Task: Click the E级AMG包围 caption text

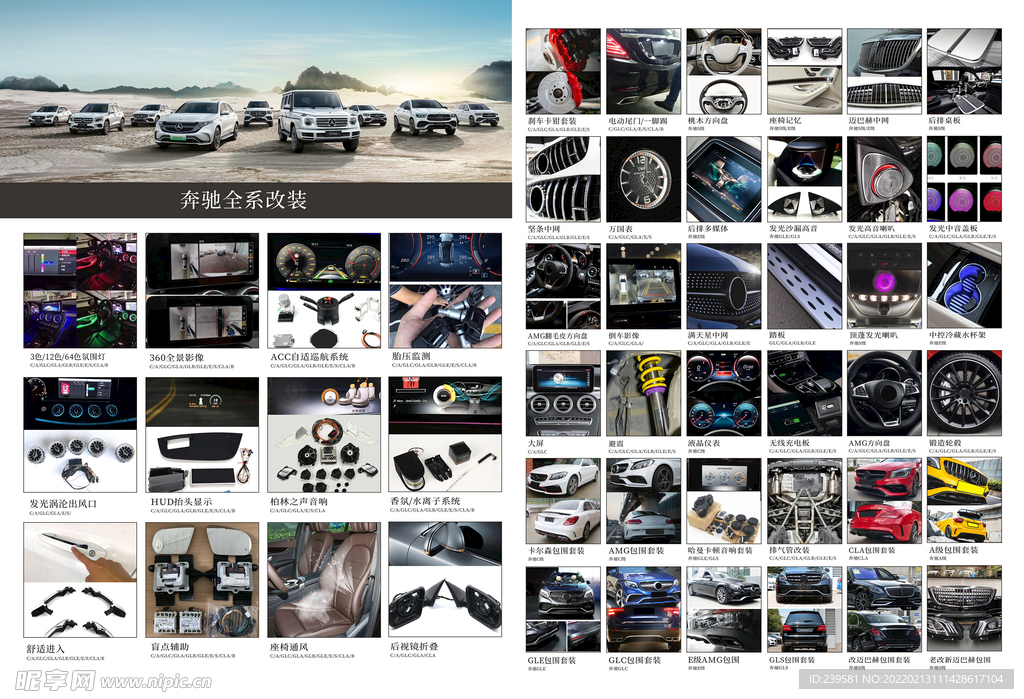Action: click(714, 660)
